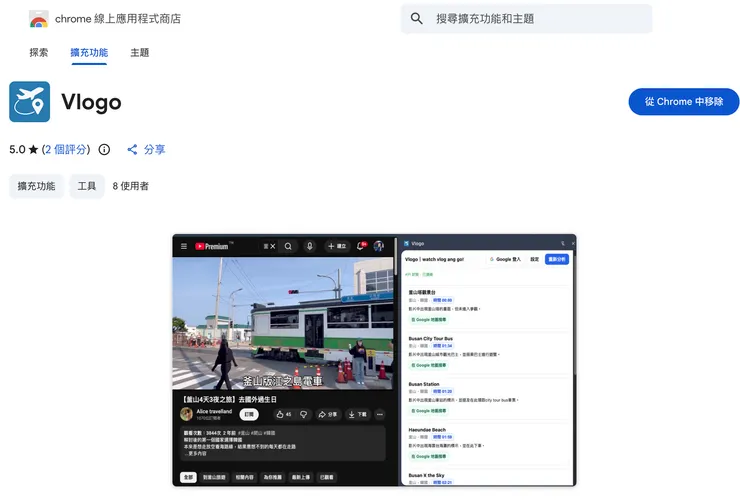Click the 下載 download button under video
The image size is (740, 502).
point(357,414)
